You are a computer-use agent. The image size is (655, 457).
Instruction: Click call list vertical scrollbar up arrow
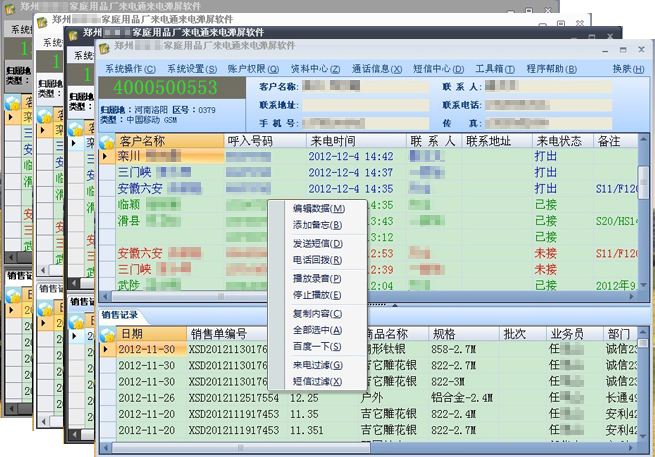pyautogui.click(x=643, y=139)
